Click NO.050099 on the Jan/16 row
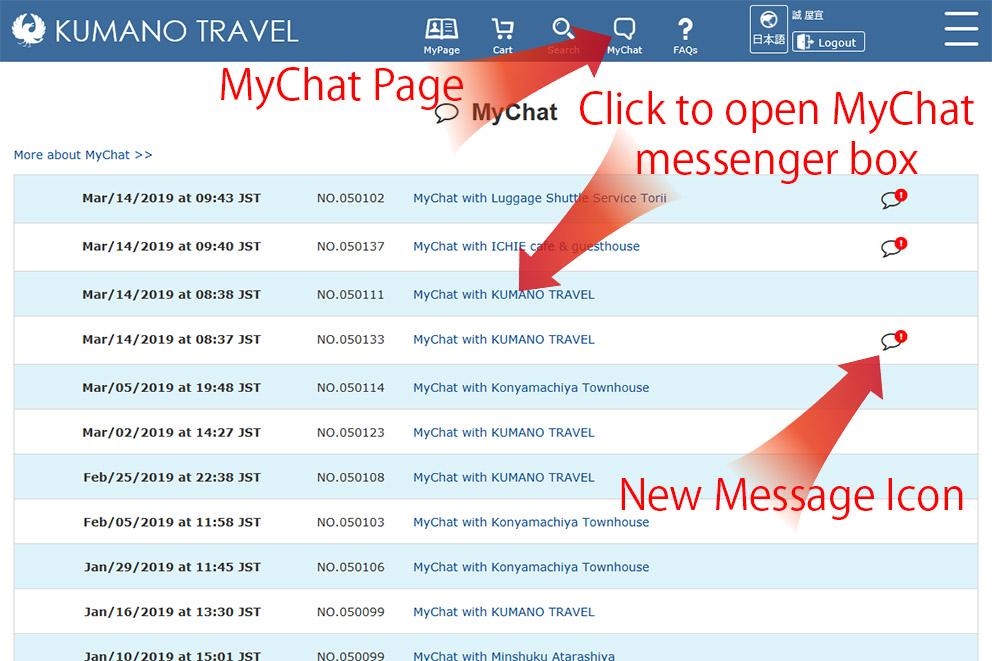Screen dimensions: 992x661 350,612
